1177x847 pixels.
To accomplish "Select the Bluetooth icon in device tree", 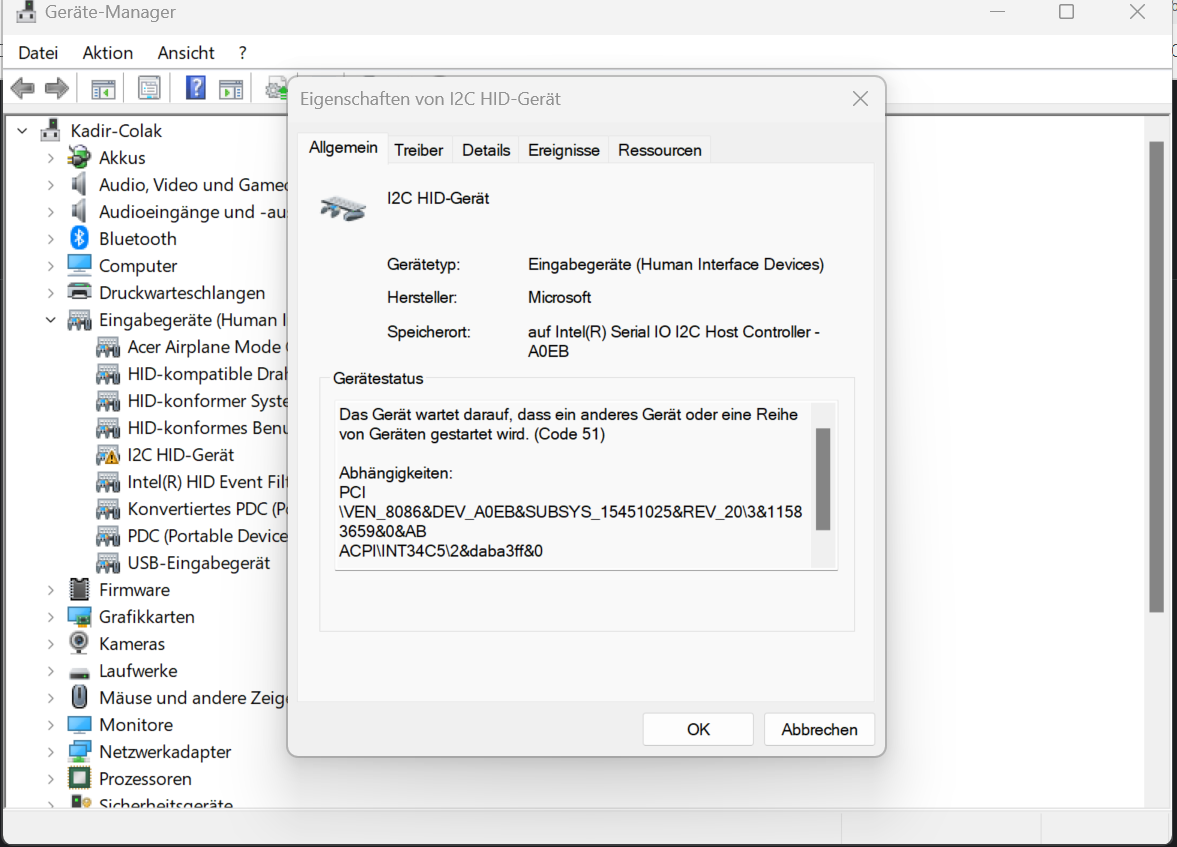I will 80,239.
